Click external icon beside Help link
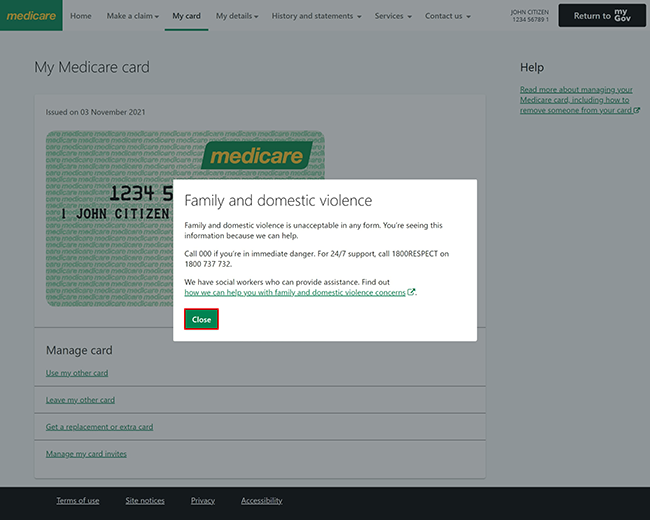Viewport: 650px width, 520px height. coord(637,110)
